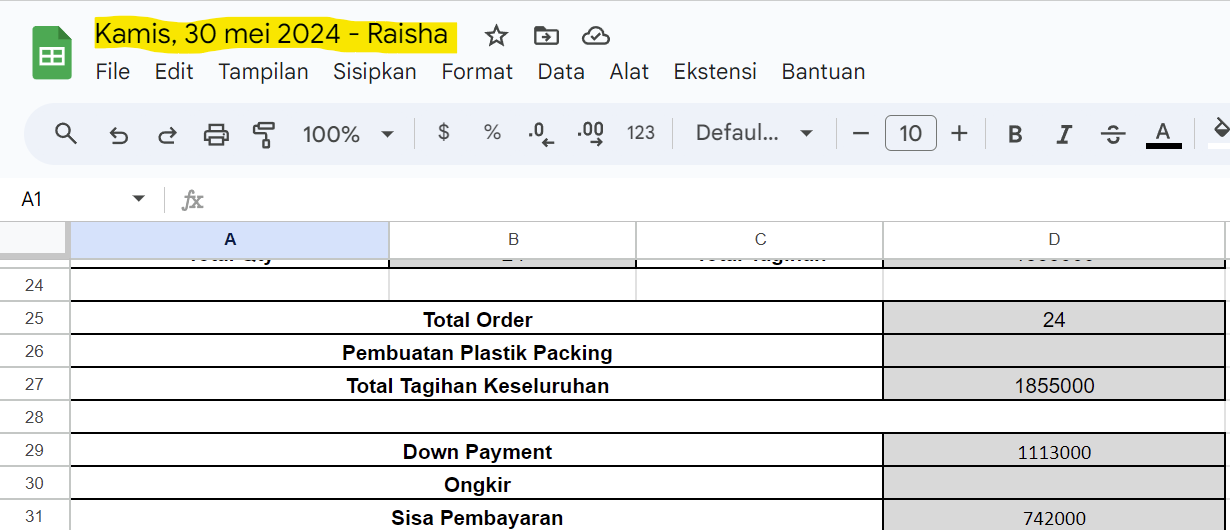The height and width of the screenshot is (530, 1230).
Task: Select row 29 header
Action: tap(34, 451)
